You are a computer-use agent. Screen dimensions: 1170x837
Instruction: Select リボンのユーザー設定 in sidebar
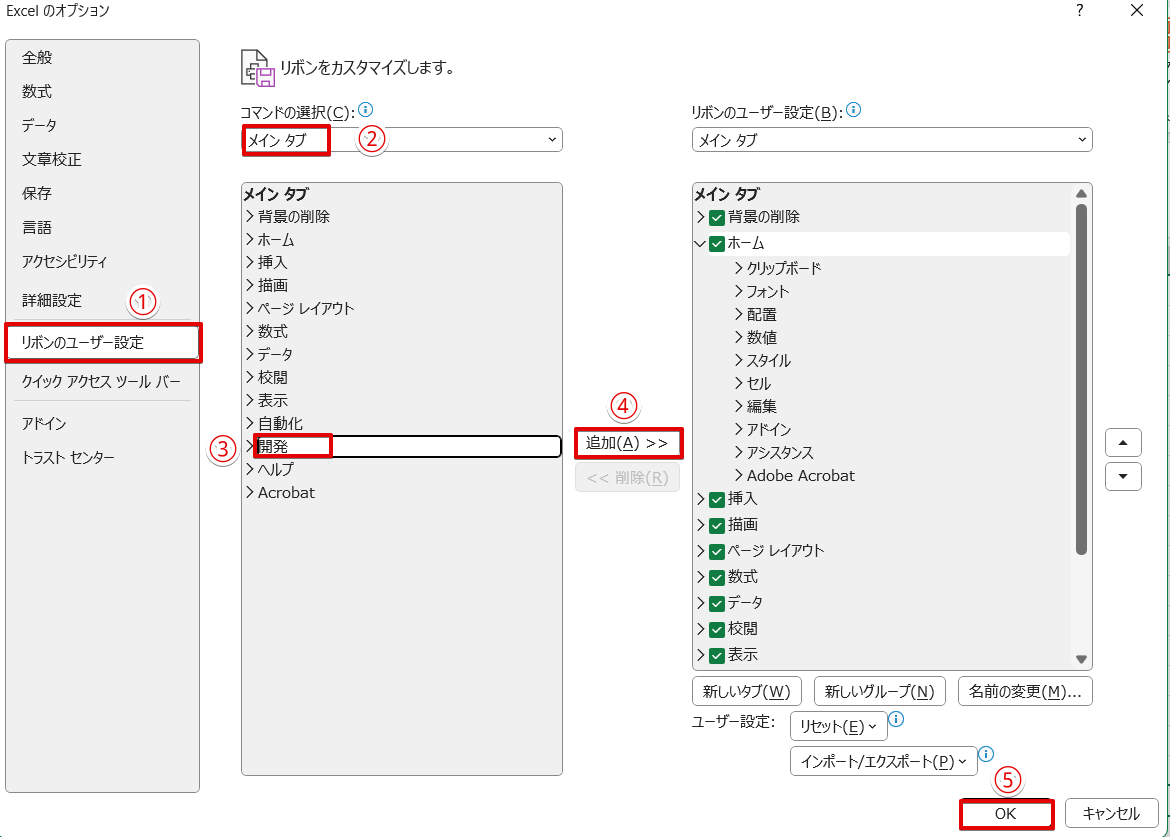[x=103, y=342]
